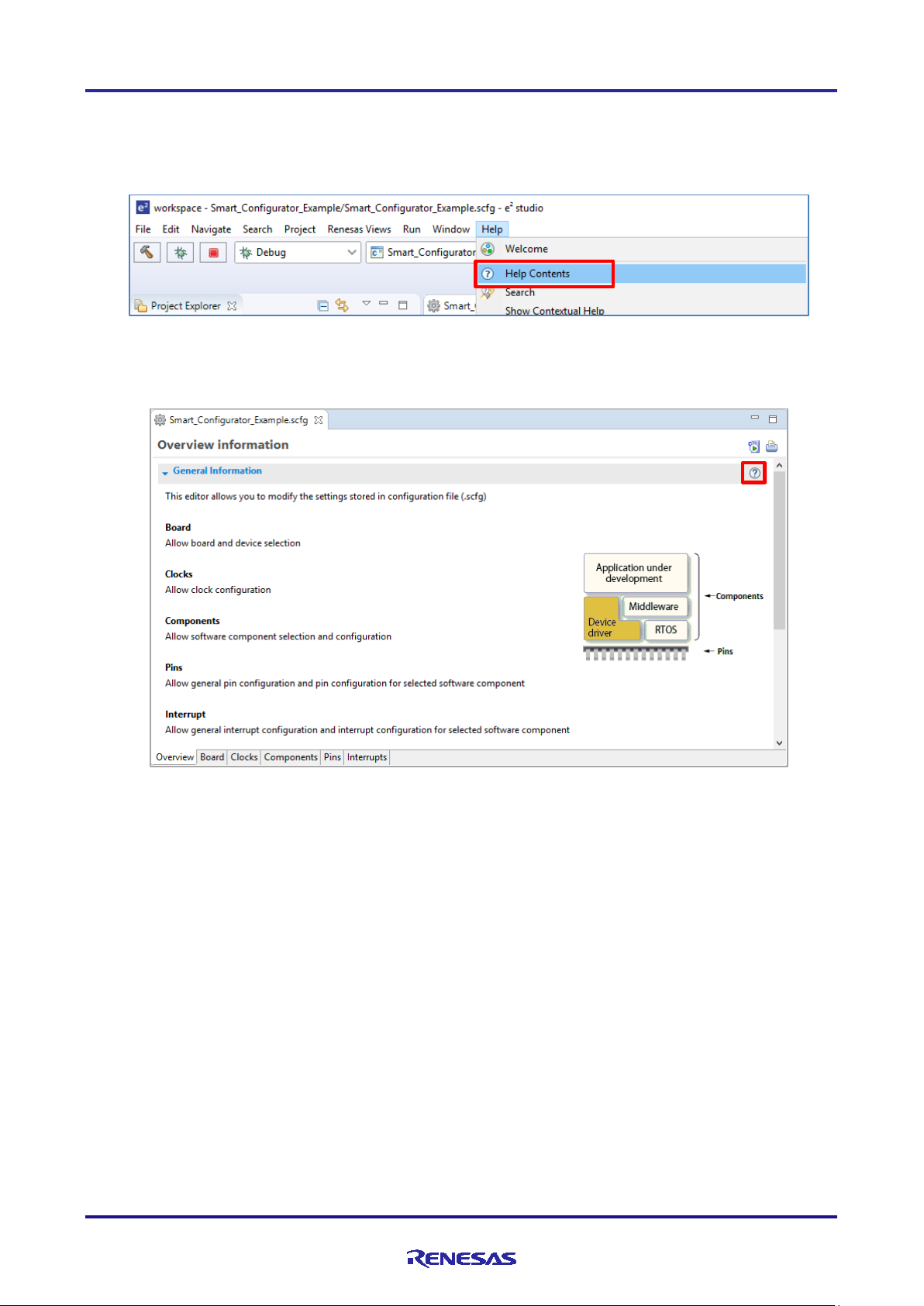Viewport: 924px width, 1306px height.
Task: Click the Build hammer toolbar icon
Action: point(147,253)
